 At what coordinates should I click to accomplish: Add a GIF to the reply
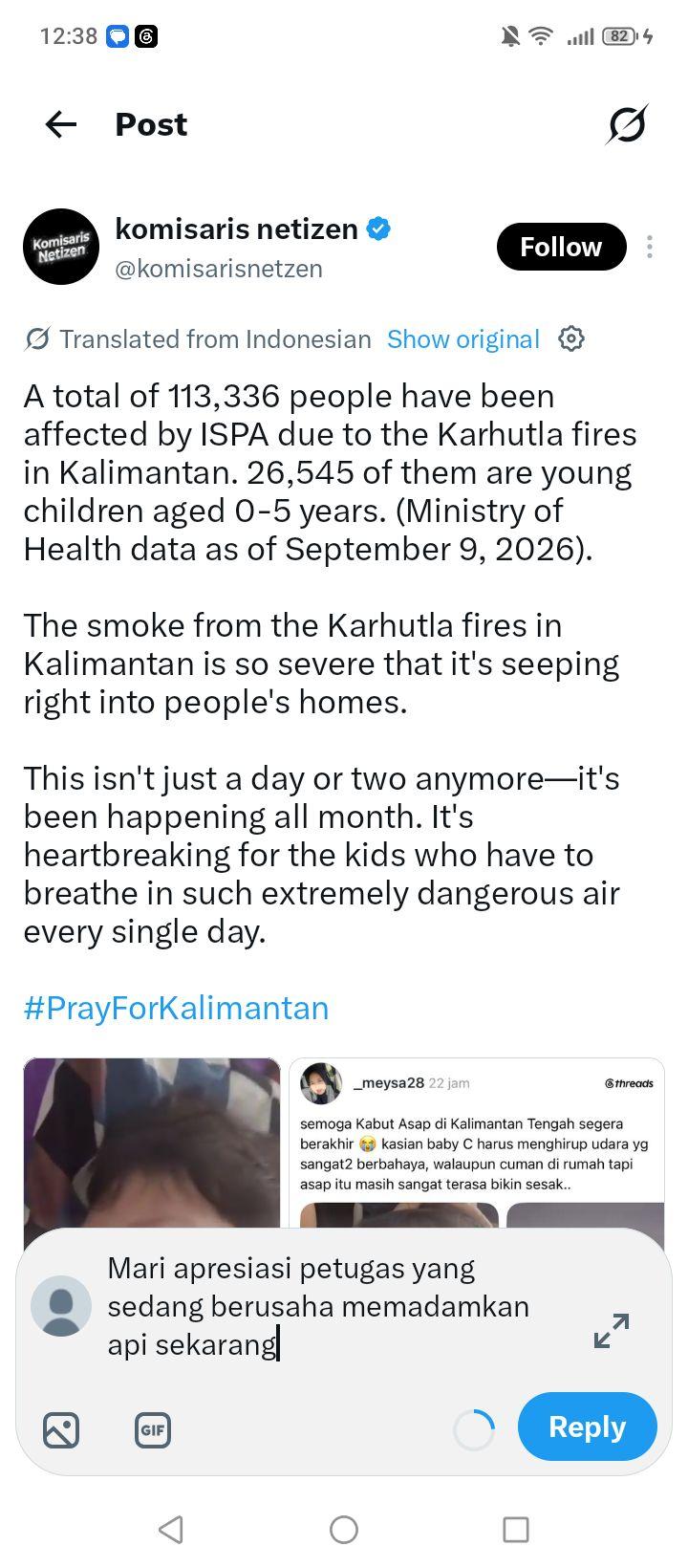coord(153,1430)
